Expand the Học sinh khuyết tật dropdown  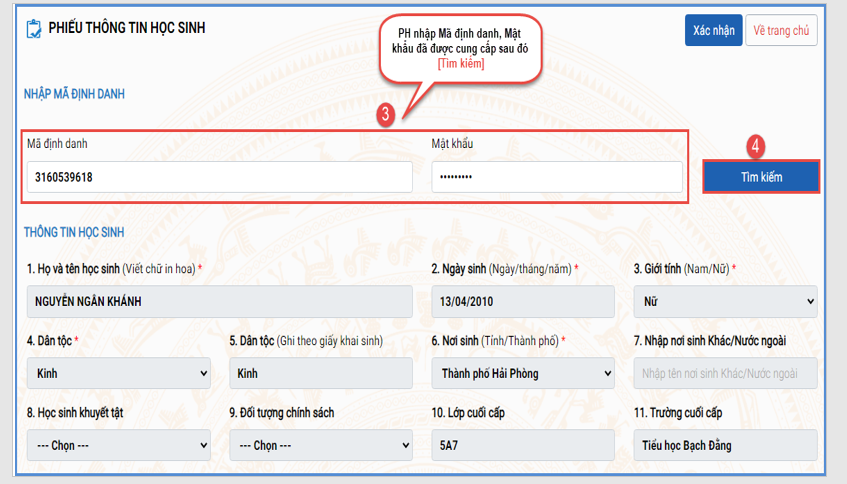(x=117, y=445)
